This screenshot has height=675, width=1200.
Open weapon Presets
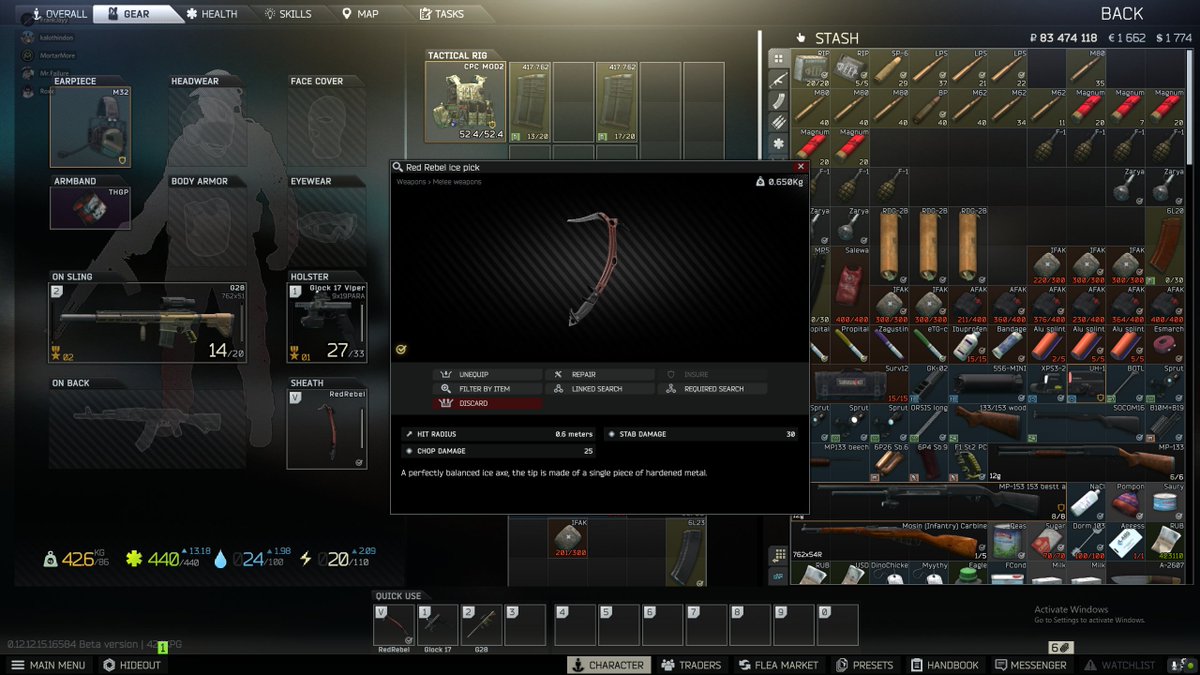(866, 665)
